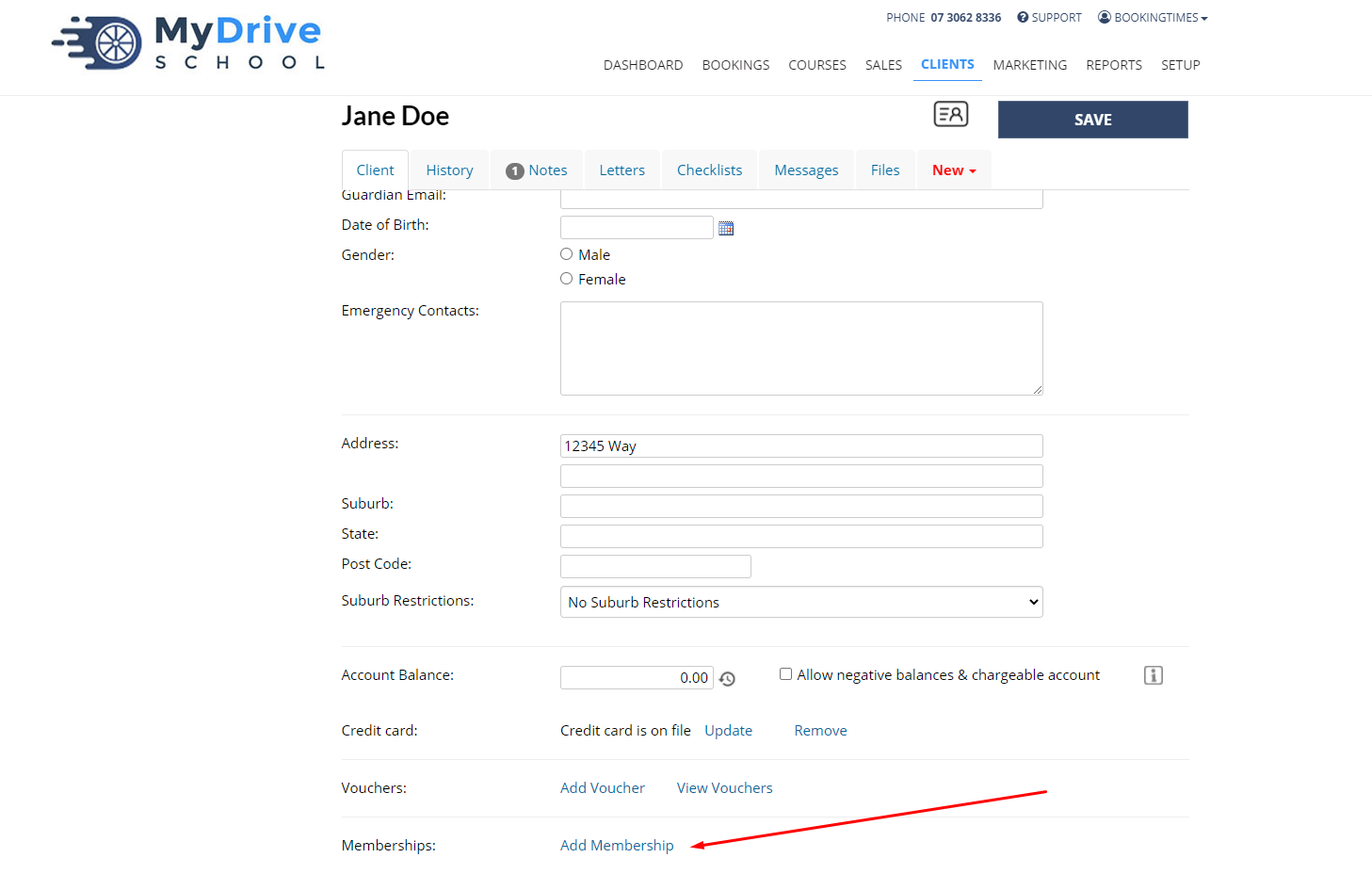1372x874 pixels.
Task: Click Remove credit card link
Action: pos(820,731)
